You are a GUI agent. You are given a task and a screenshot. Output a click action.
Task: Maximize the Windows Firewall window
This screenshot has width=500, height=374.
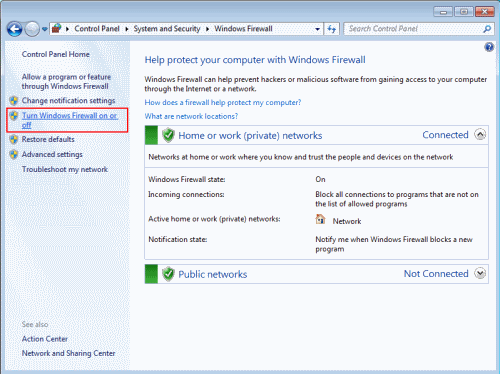463,12
